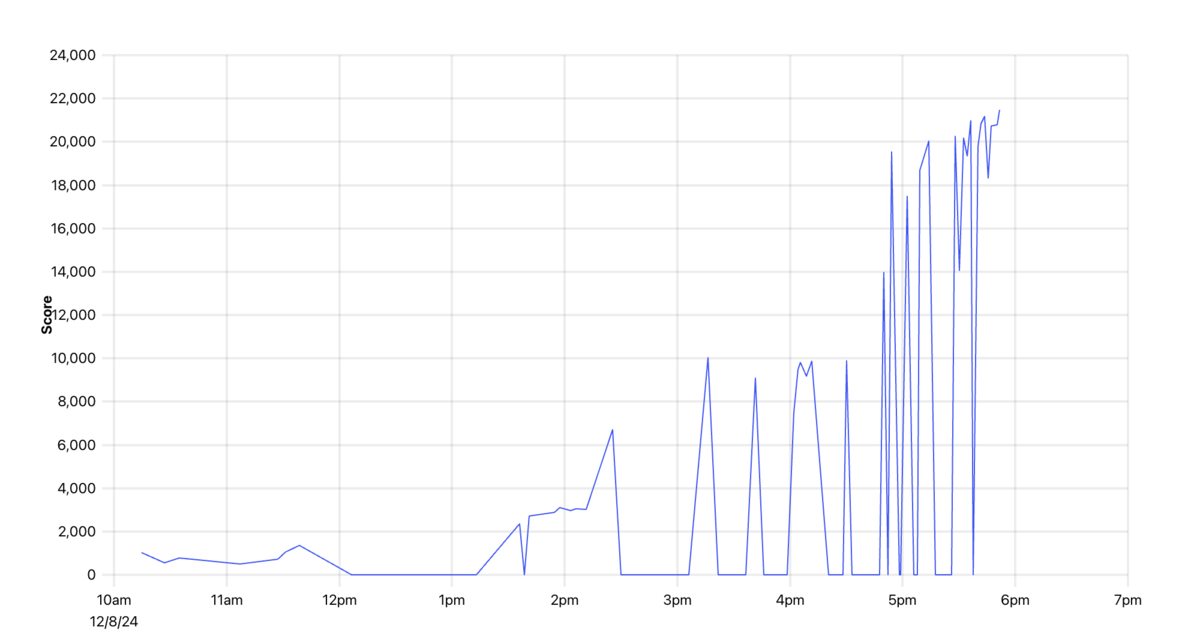Select the Score axis title
The height and width of the screenshot is (636, 1200).
(x=47, y=315)
